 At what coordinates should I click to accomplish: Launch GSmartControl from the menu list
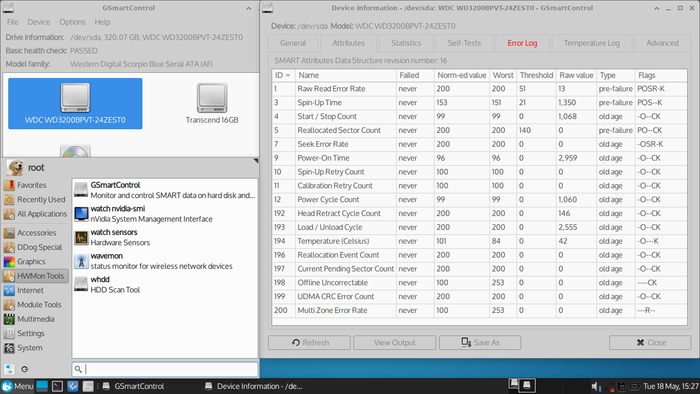pos(165,190)
